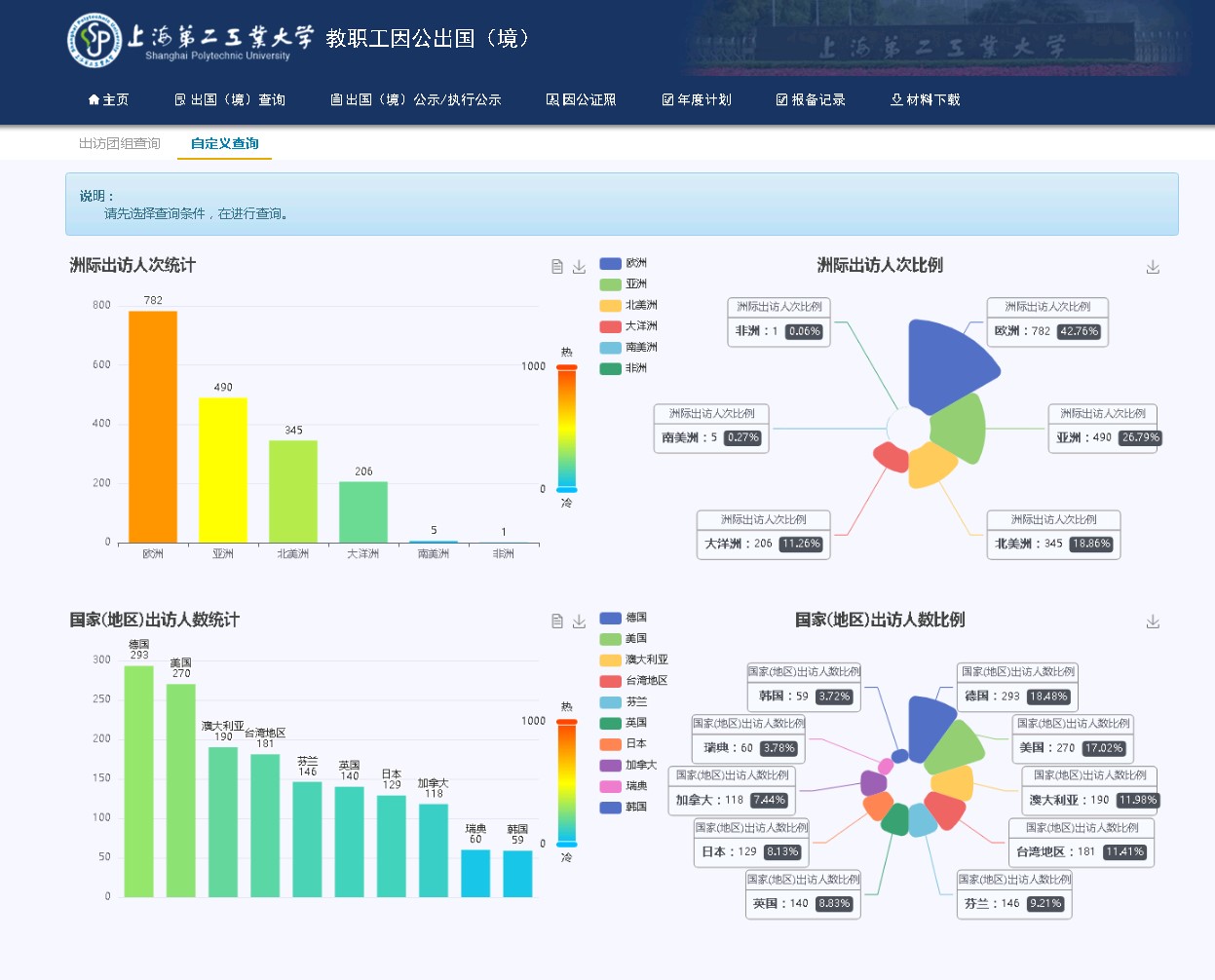Image resolution: width=1215 pixels, height=980 pixels.
Task: Open 材料下载 navigation item
Action: pyautogui.click(x=925, y=99)
